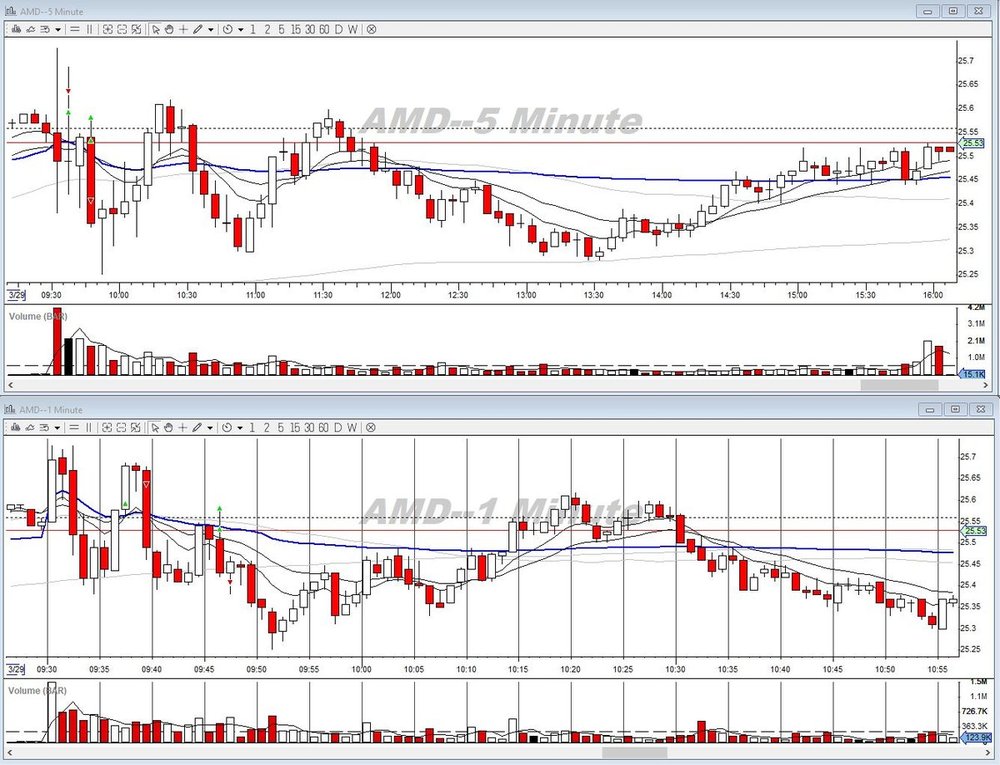Set 30 minute interval in 5 Minute window
1000x765 pixels.
coord(309,29)
